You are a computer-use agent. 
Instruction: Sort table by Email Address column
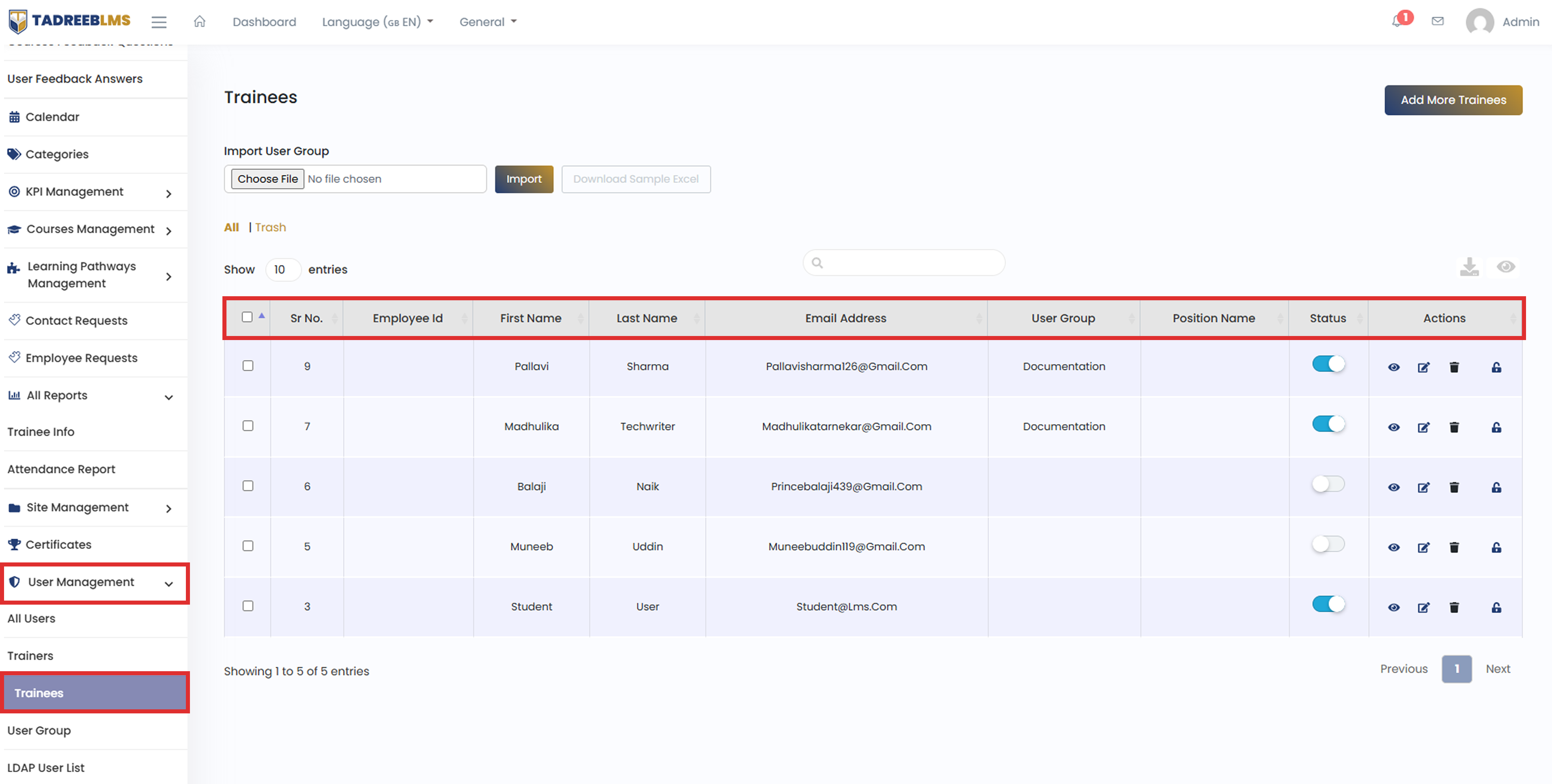point(846,318)
